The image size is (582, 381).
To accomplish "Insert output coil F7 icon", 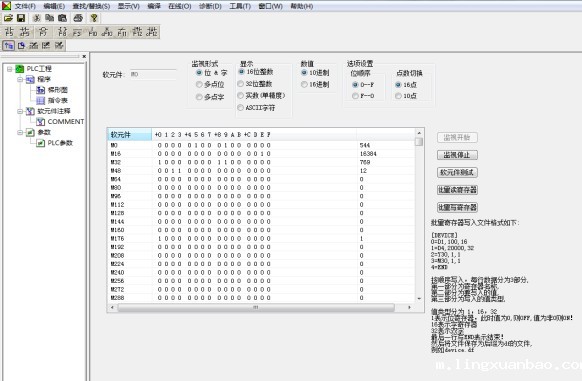I will coord(43,32).
